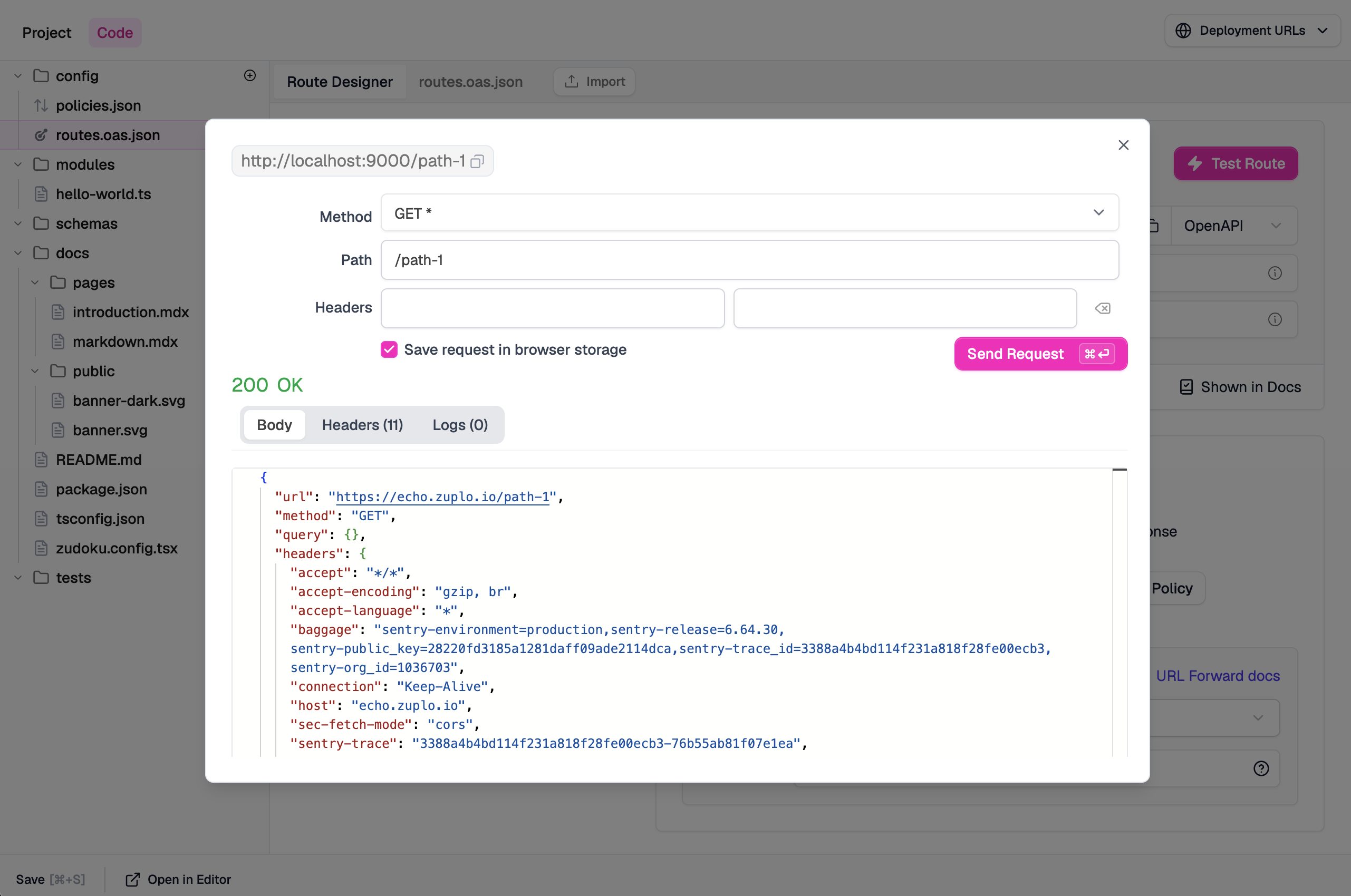Uncheck Save request in browser storage
Viewport: 1351px width, 896px height.
point(389,349)
